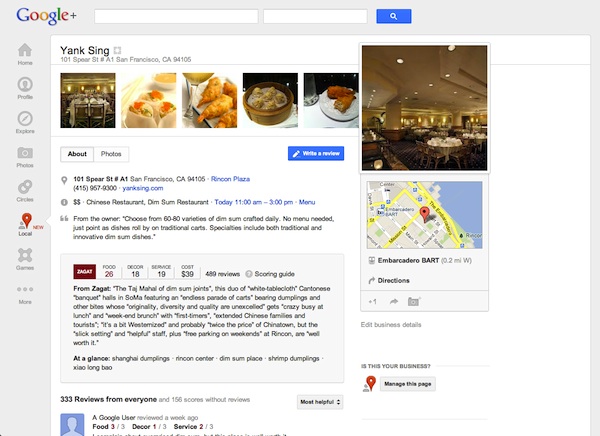Viewport: 600px width, 436px height.
Task: Open the Circles sidebar icon
Action: [x=24, y=190]
